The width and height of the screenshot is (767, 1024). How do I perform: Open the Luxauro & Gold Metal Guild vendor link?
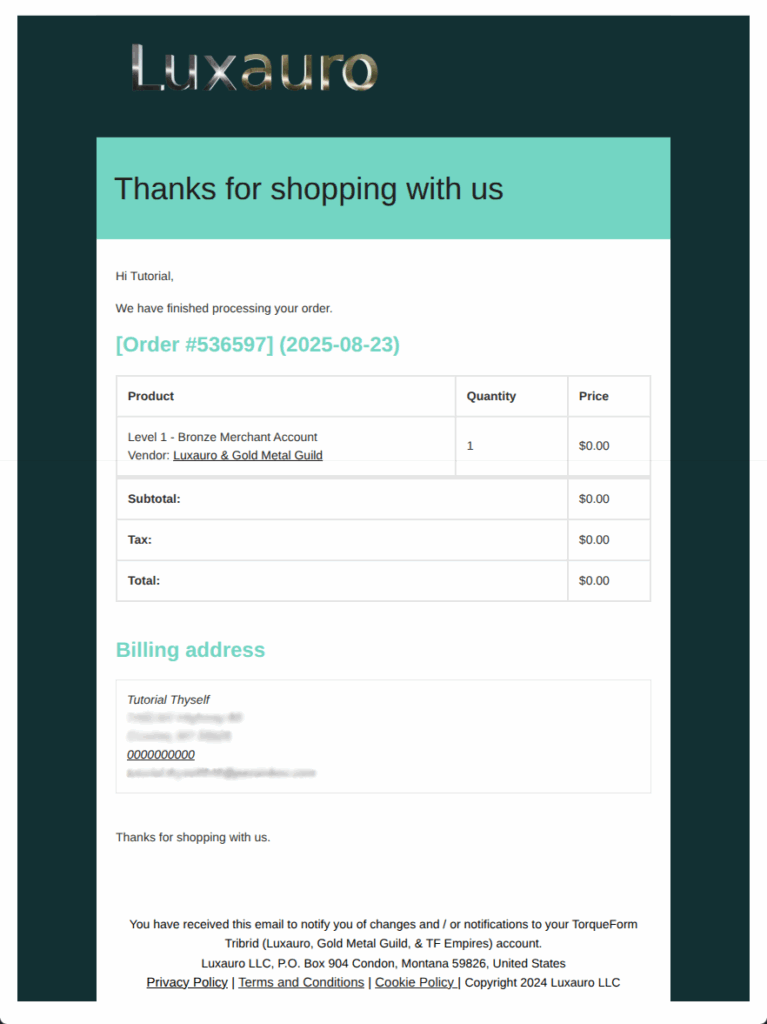tap(248, 455)
